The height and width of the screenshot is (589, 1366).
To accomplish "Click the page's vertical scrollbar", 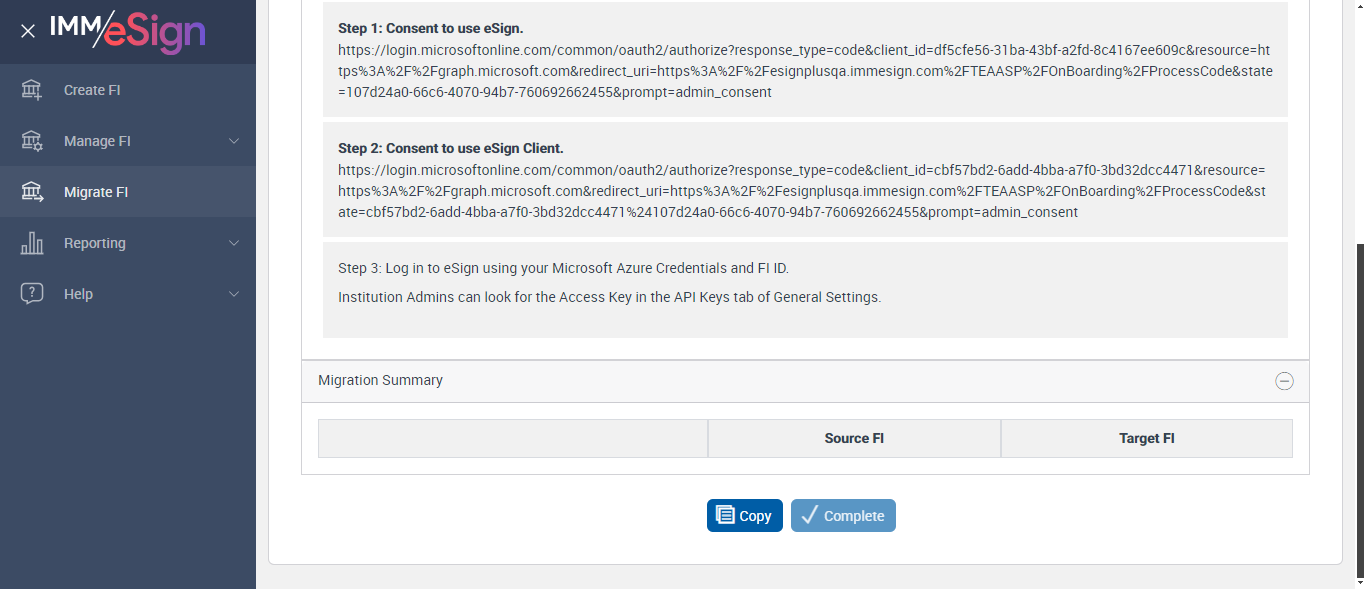I will pyautogui.click(x=1359, y=400).
